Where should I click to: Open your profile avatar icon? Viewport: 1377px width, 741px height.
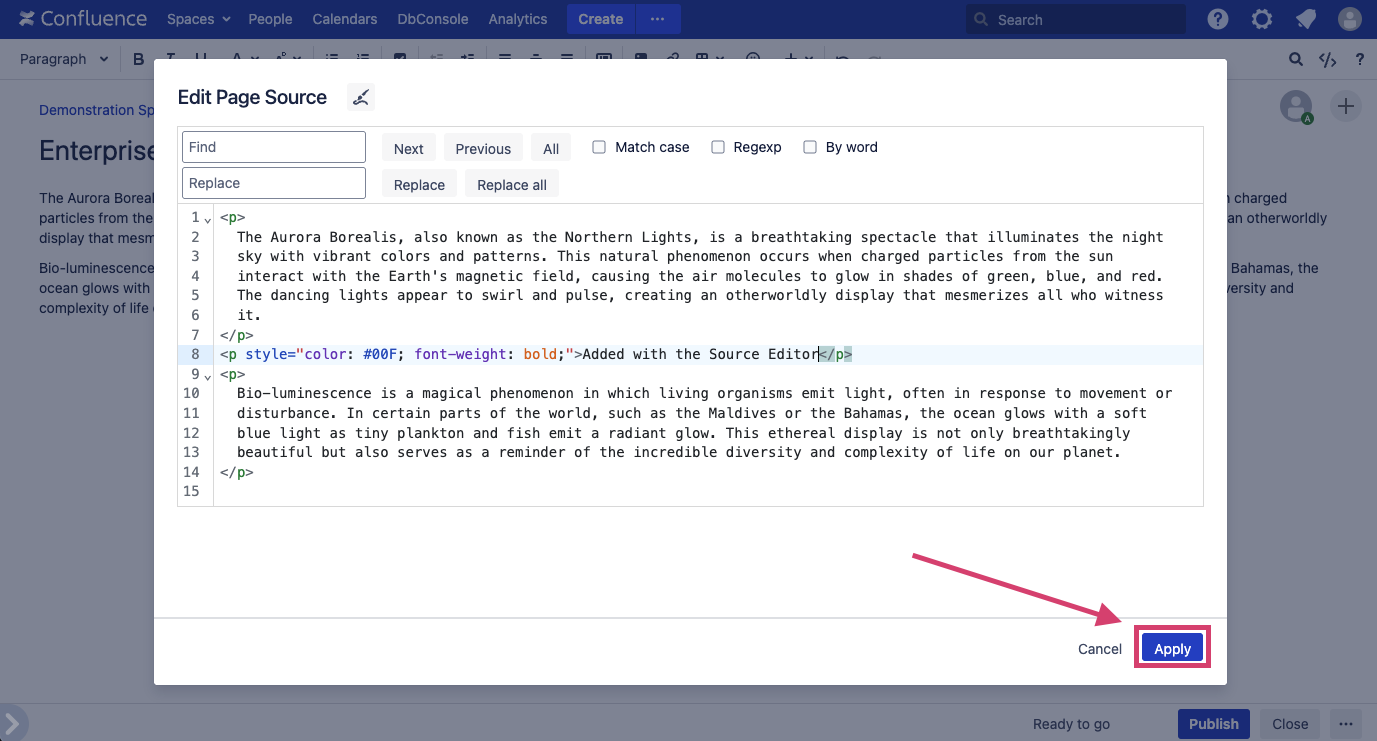click(1349, 18)
